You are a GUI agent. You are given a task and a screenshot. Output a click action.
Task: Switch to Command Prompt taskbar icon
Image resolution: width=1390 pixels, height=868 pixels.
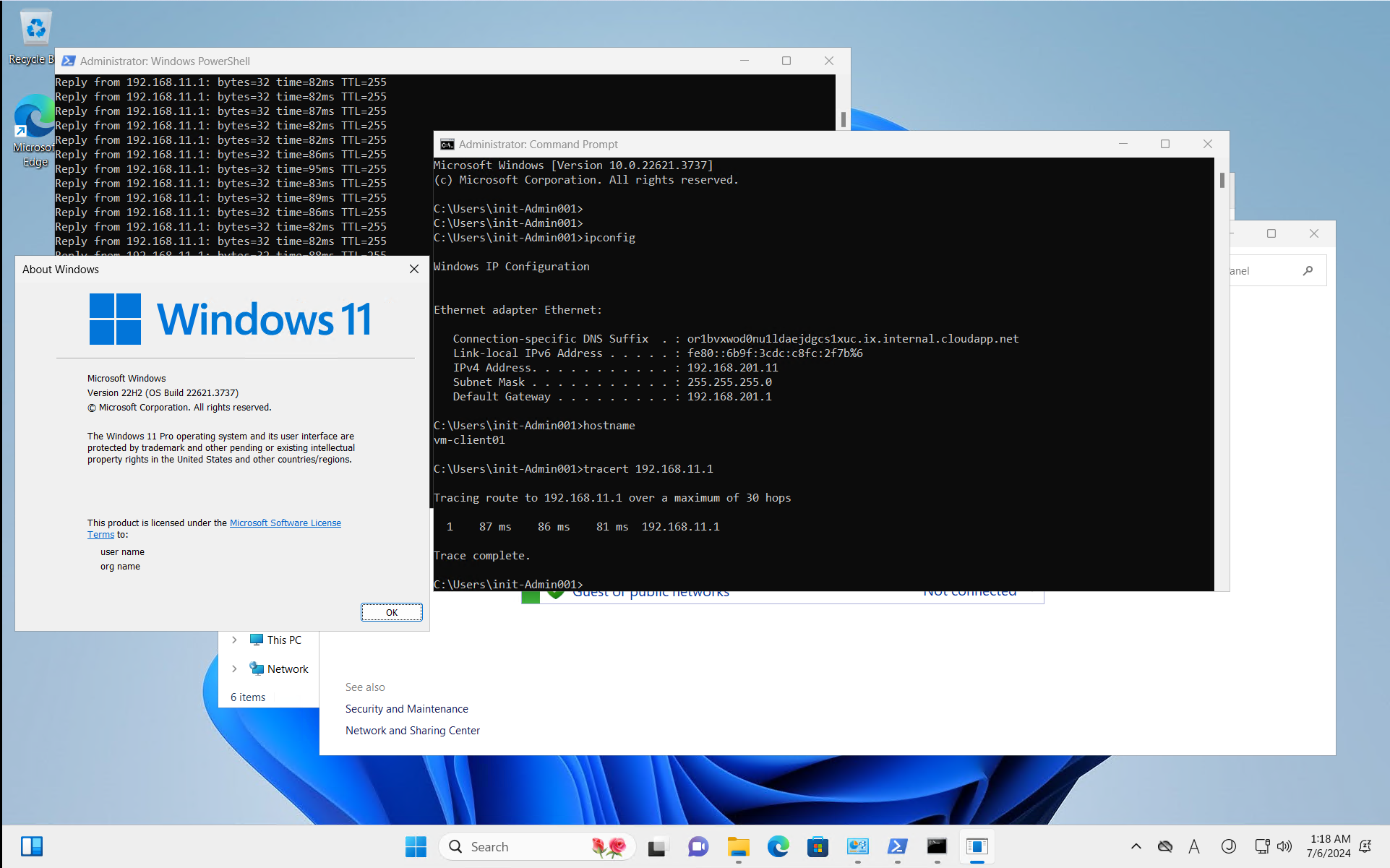[x=937, y=846]
